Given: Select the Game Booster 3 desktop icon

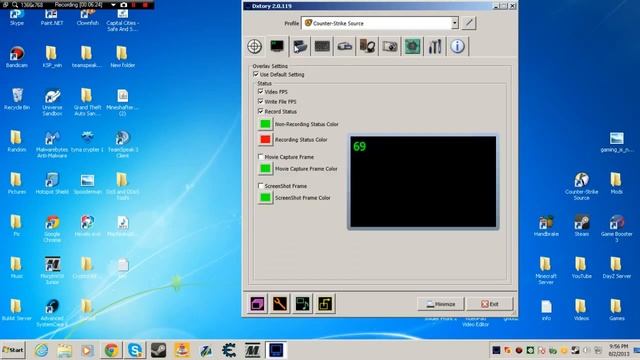Looking at the screenshot, I should coord(616,229).
